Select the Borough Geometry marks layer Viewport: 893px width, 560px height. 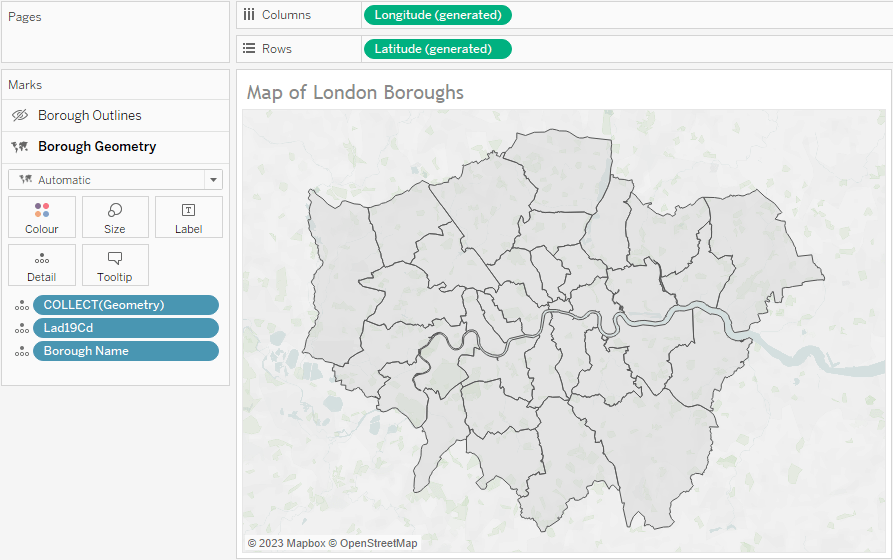click(97, 147)
